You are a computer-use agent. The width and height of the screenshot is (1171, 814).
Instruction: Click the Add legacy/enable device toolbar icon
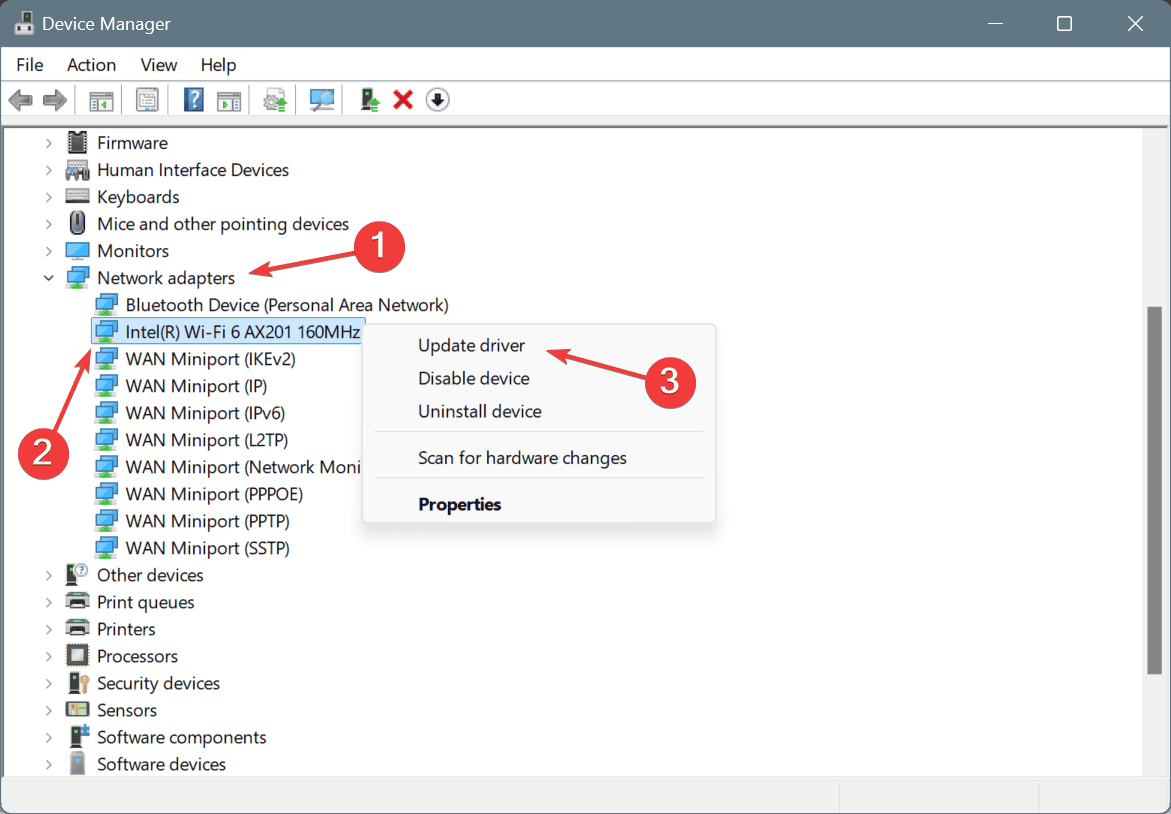pos(370,100)
